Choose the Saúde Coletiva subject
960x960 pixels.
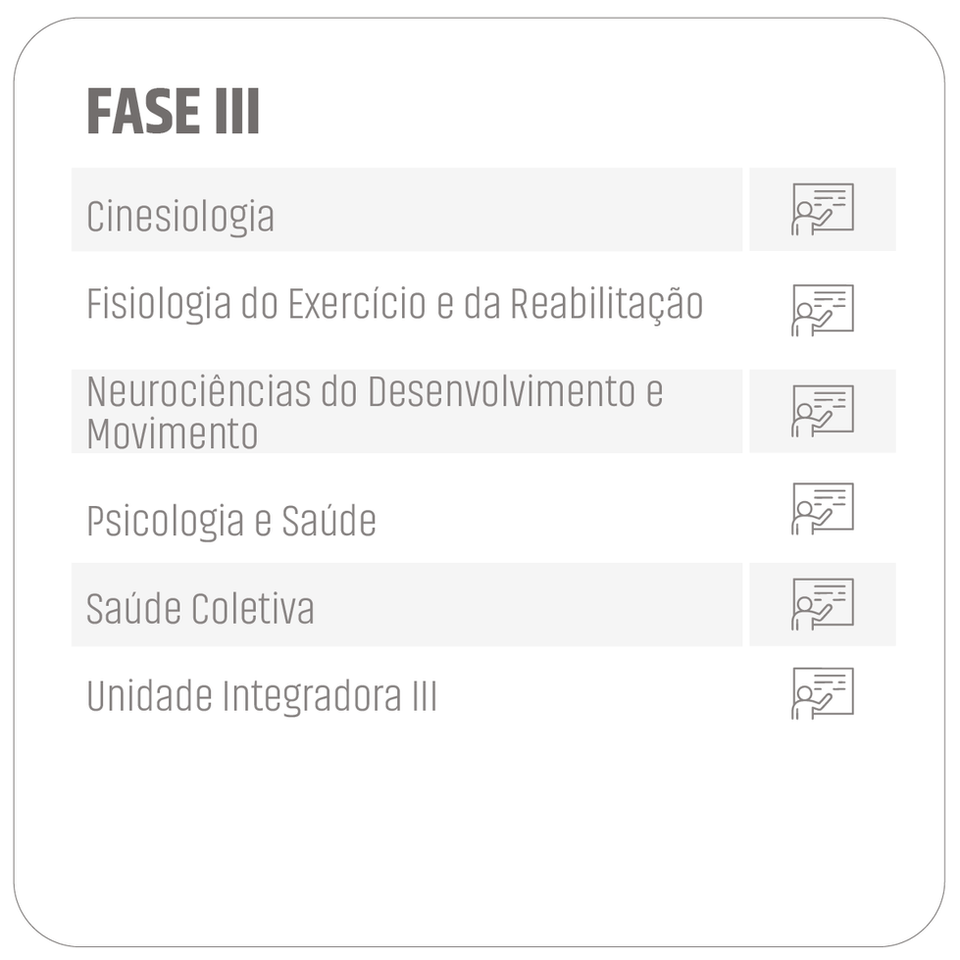tap(200, 608)
